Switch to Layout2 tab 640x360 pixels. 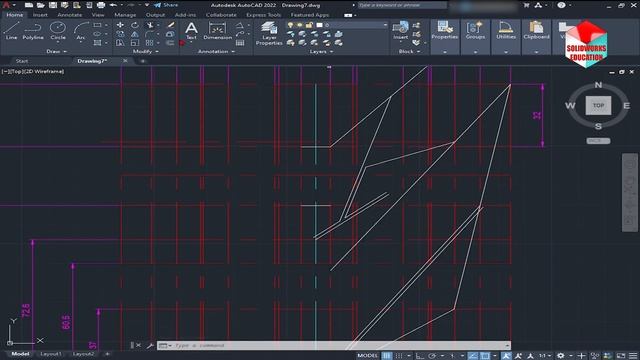pos(83,354)
